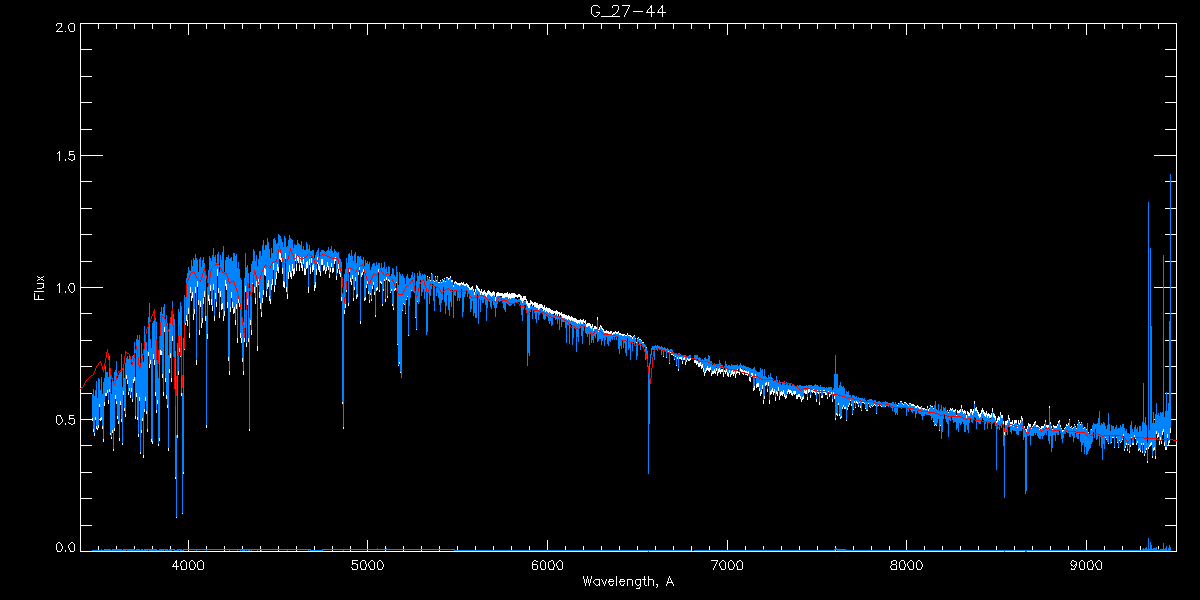Click the 9000 wavelength tick label
Viewport: 1200px width, 600px height.
click(x=1087, y=565)
